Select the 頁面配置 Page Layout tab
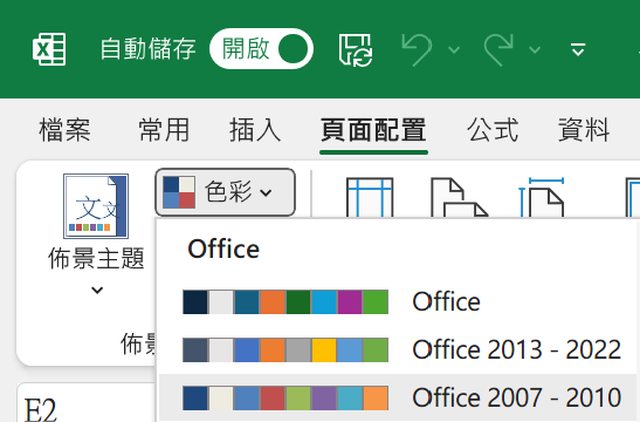This screenshot has width=640, height=422. click(x=374, y=130)
